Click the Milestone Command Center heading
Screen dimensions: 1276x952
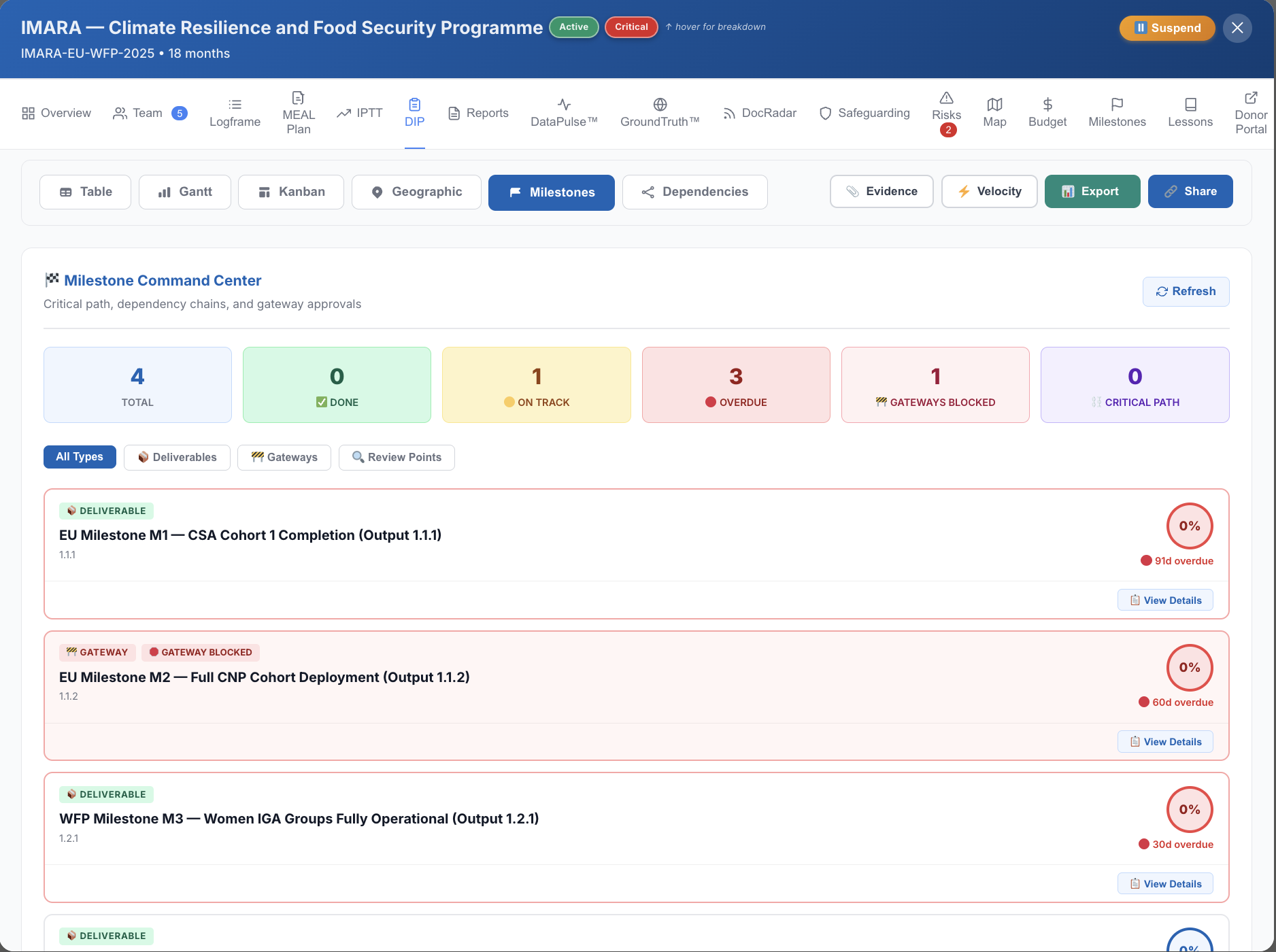(163, 281)
